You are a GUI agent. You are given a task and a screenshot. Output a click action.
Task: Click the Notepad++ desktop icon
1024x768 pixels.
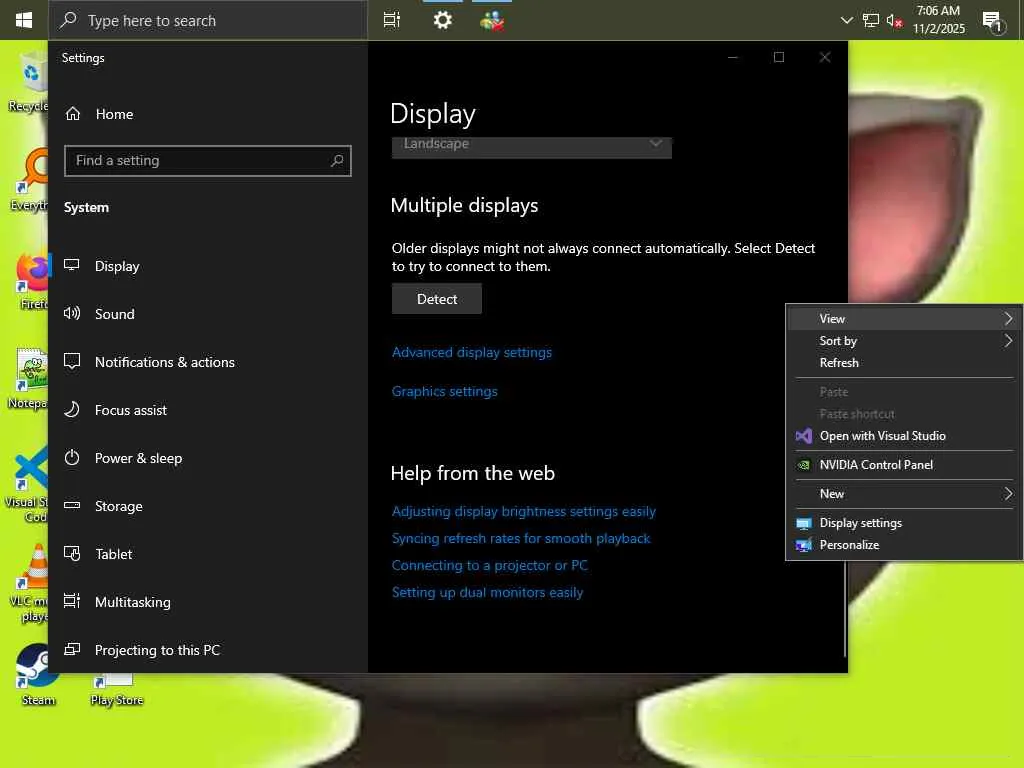(29, 379)
